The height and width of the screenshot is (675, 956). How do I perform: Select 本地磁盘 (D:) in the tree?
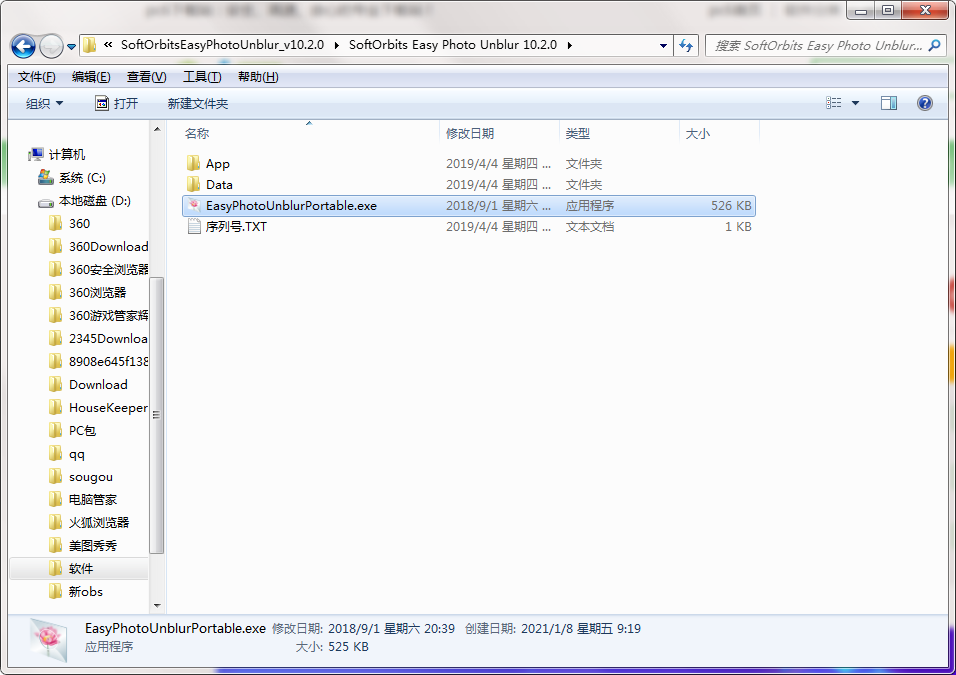[95, 201]
